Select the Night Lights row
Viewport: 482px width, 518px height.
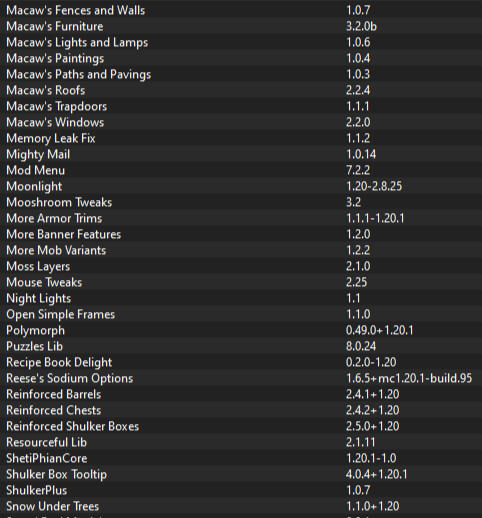(241, 298)
